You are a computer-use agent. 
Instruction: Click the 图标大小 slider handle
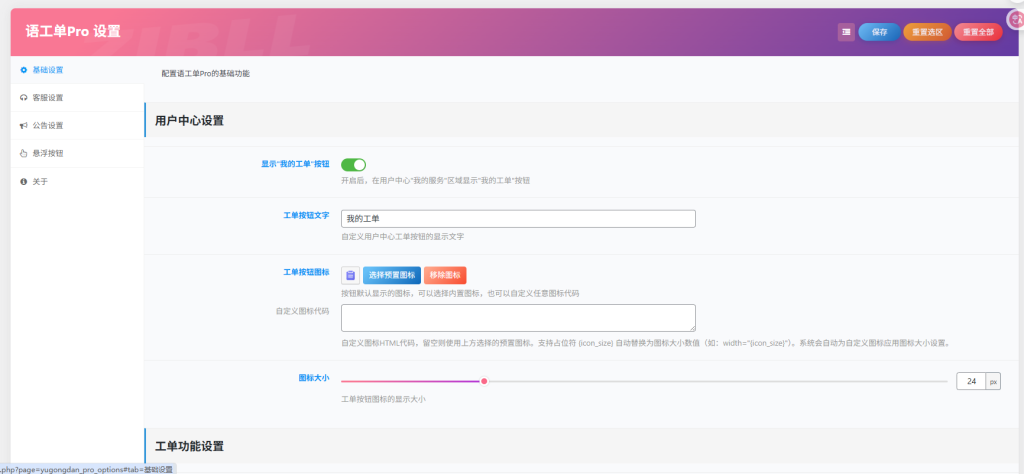[x=484, y=381]
